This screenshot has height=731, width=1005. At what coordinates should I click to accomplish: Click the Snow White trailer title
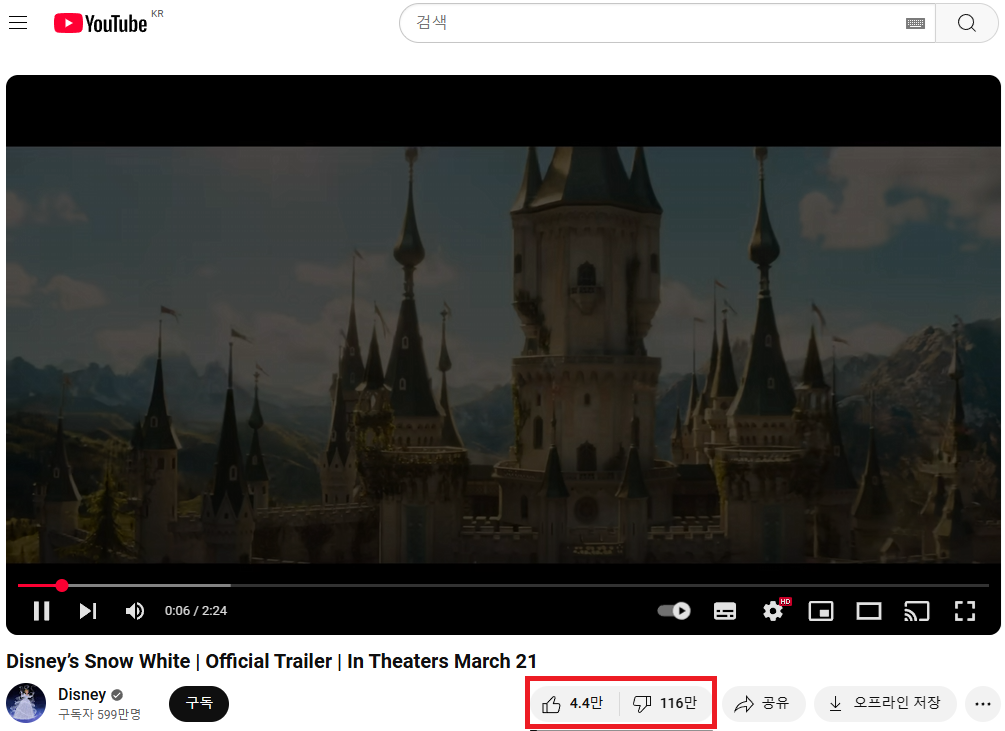pyautogui.click(x=271, y=661)
